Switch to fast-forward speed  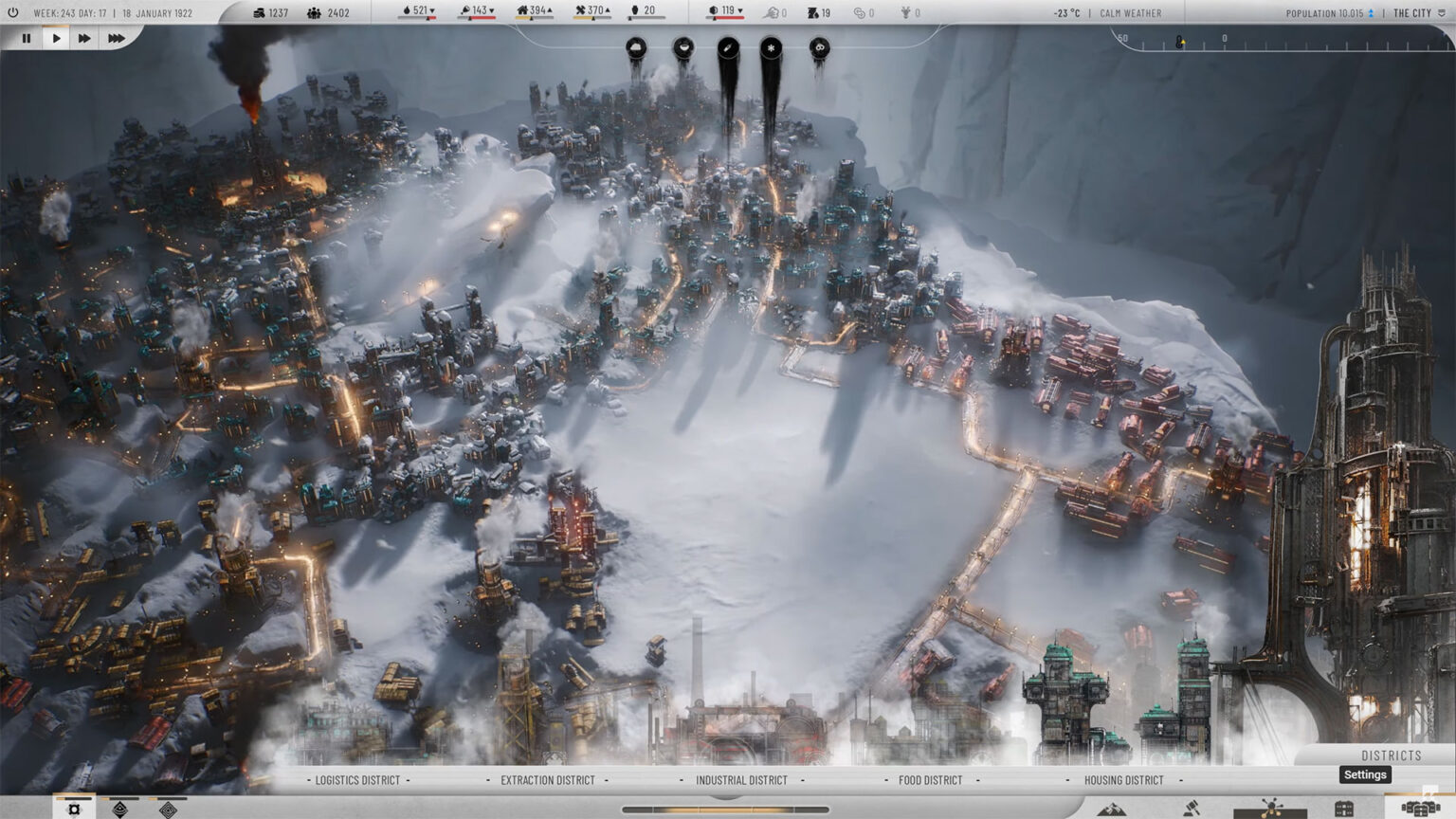[84, 39]
